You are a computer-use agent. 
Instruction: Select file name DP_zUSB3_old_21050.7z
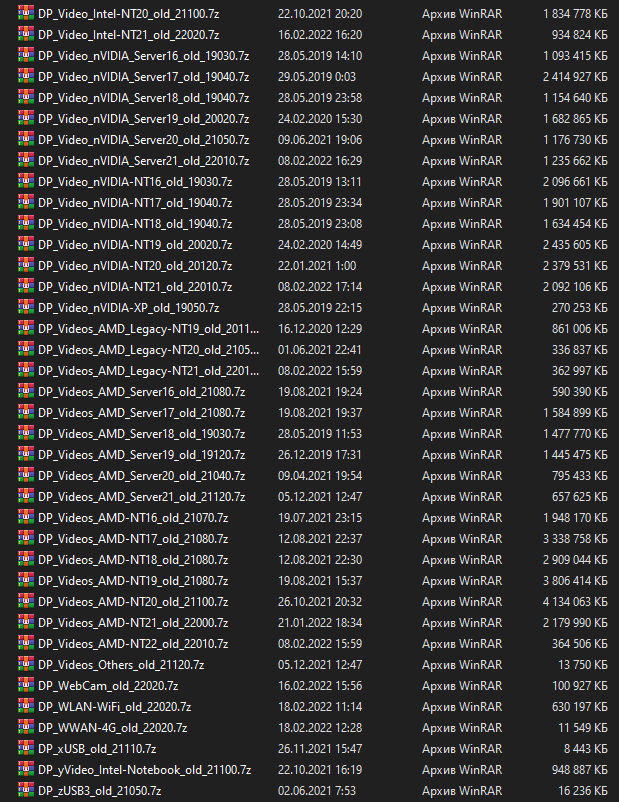tap(100, 790)
